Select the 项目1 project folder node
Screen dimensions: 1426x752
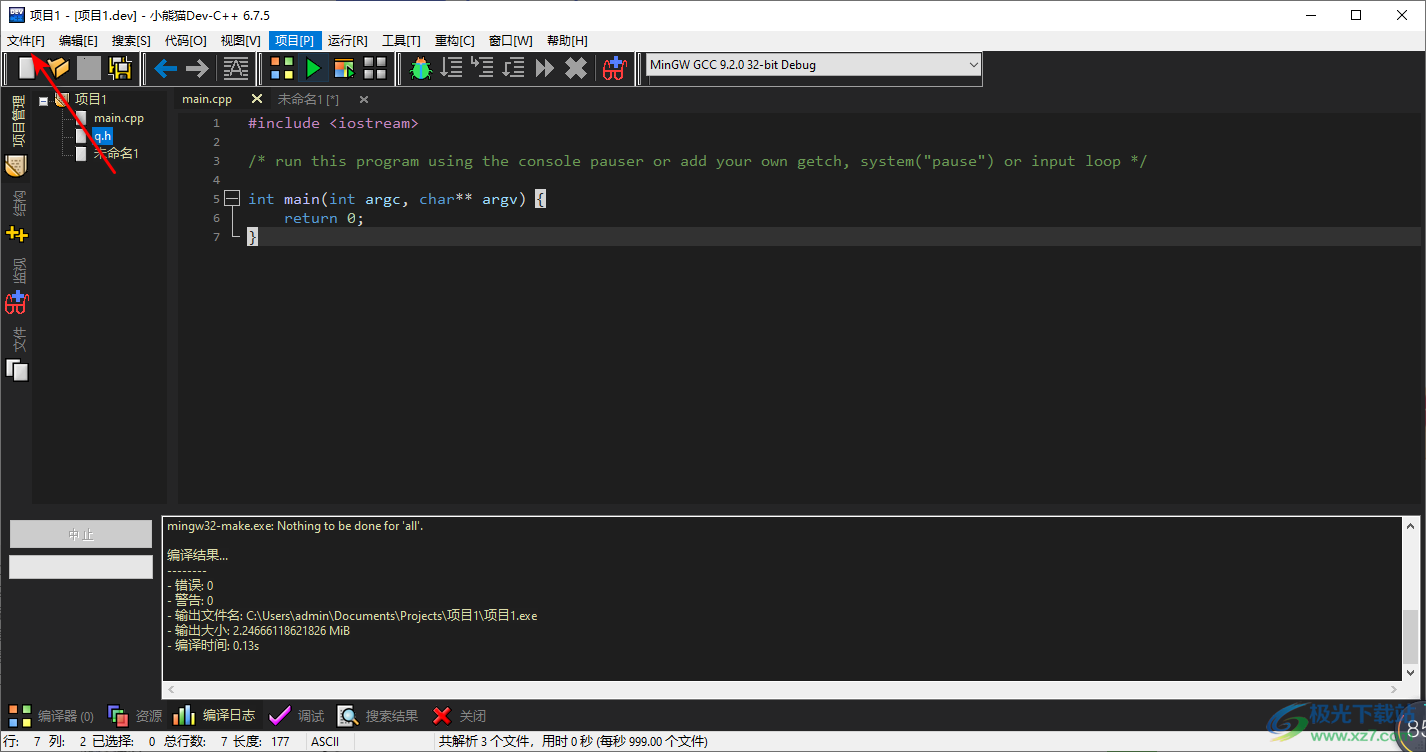[91, 99]
